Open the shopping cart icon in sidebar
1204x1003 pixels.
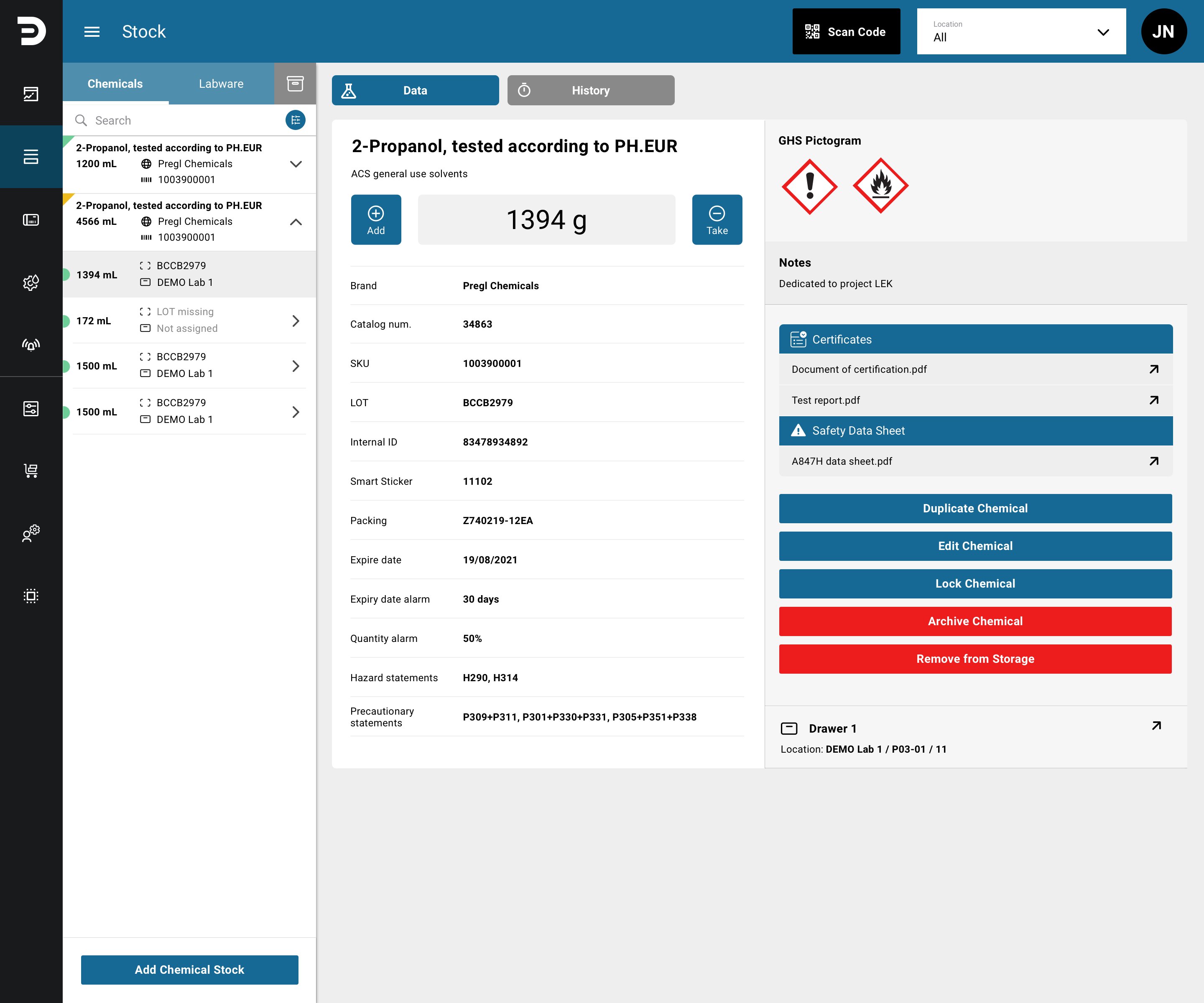point(31,471)
